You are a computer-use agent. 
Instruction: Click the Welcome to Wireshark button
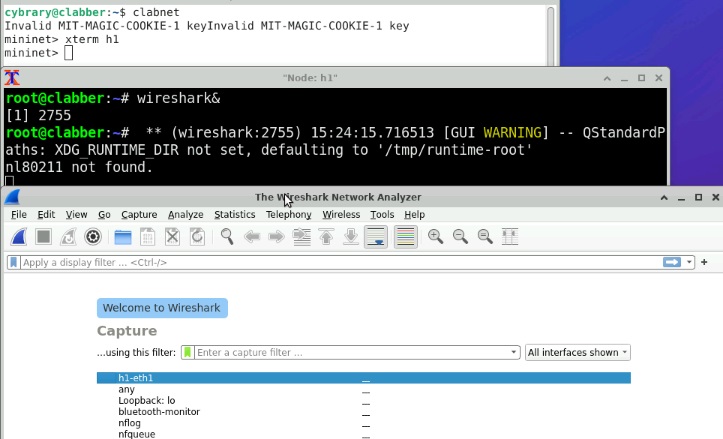tap(162, 307)
